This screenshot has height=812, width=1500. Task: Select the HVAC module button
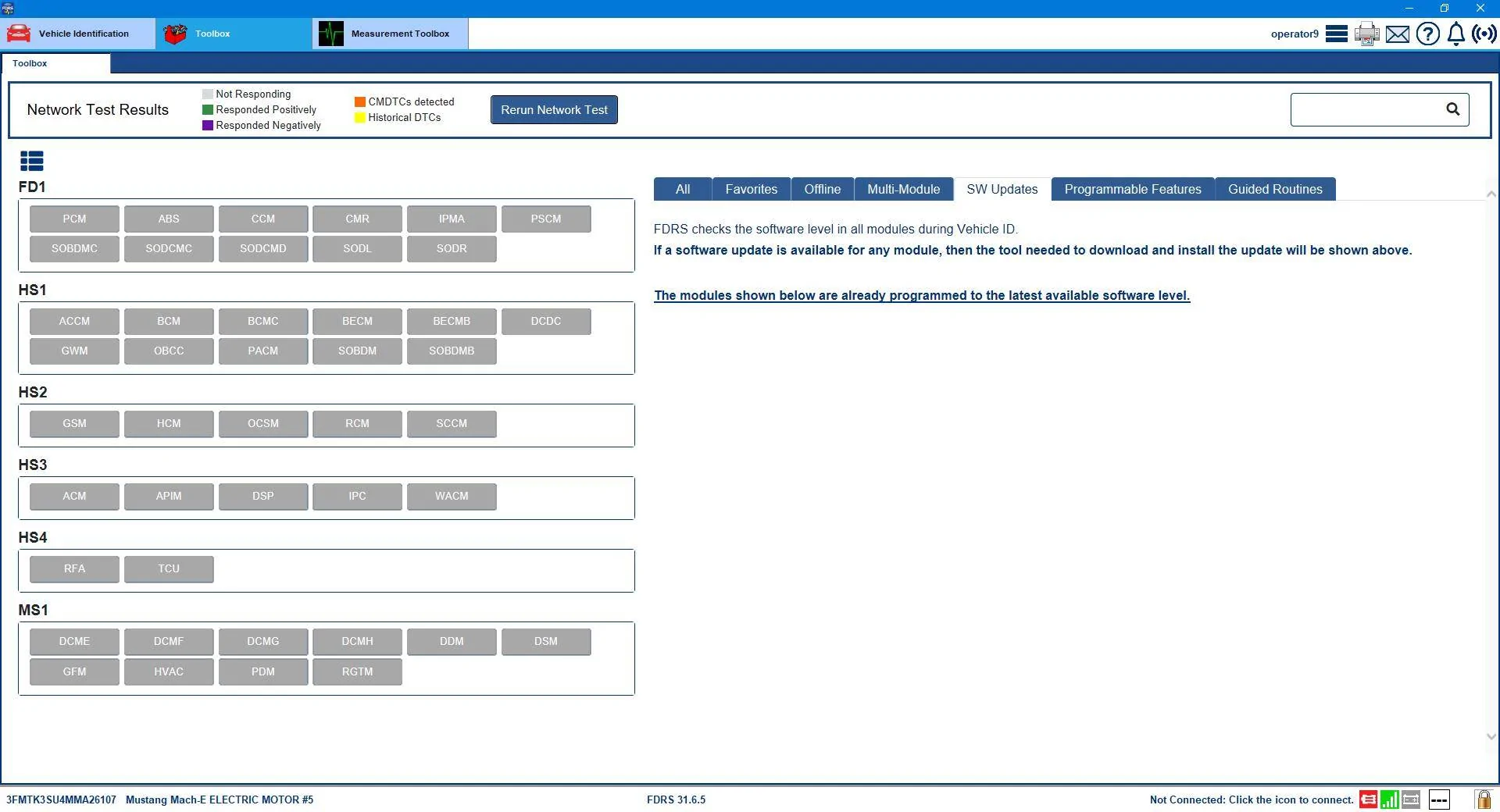pyautogui.click(x=169, y=671)
